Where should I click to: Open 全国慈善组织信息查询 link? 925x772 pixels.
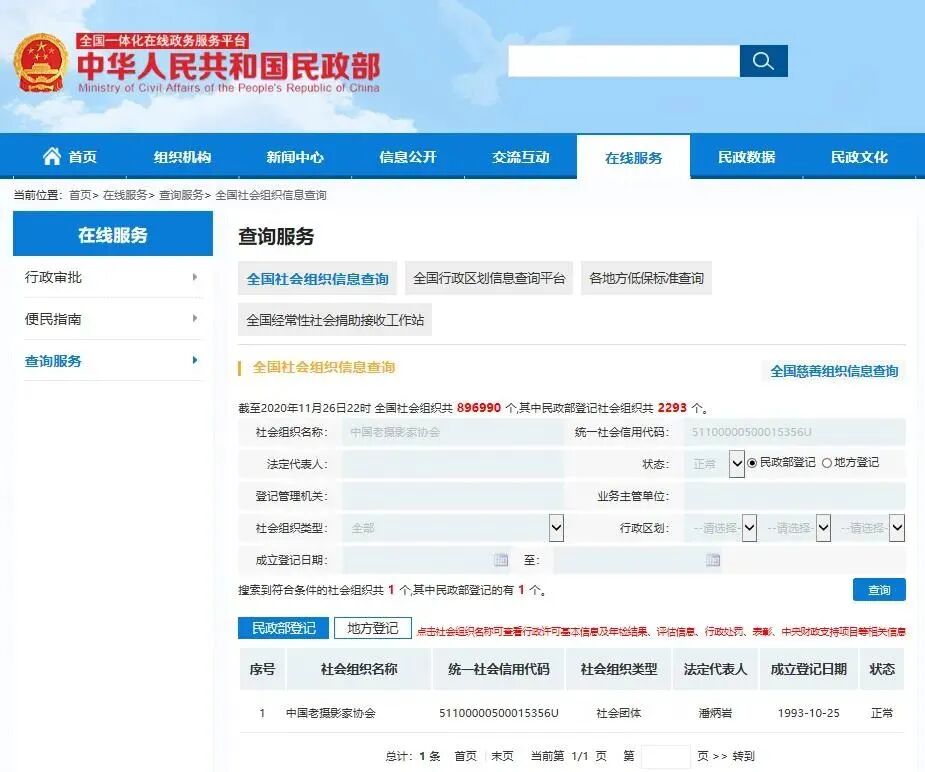point(836,371)
